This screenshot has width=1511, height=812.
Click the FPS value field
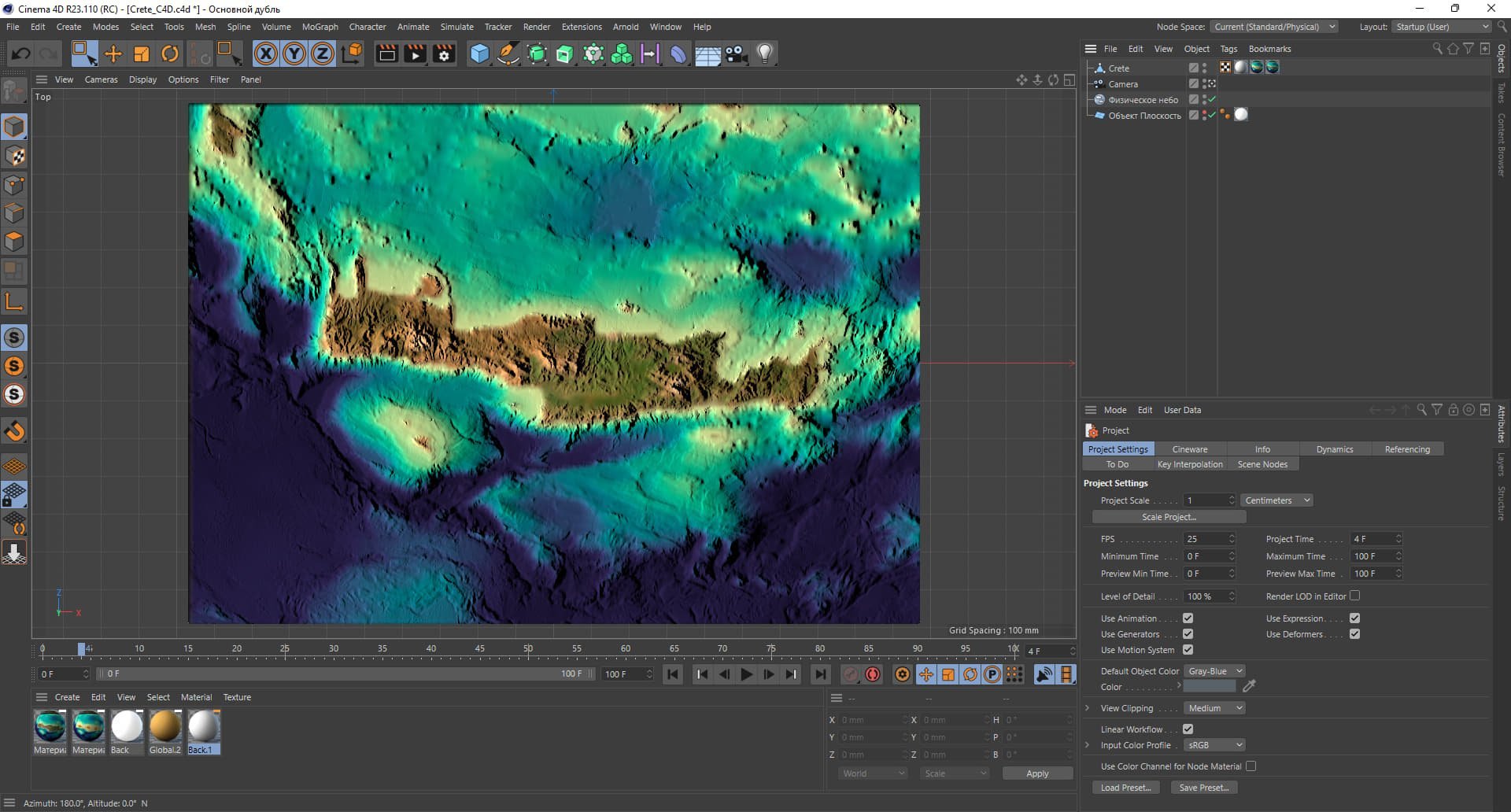click(1210, 539)
